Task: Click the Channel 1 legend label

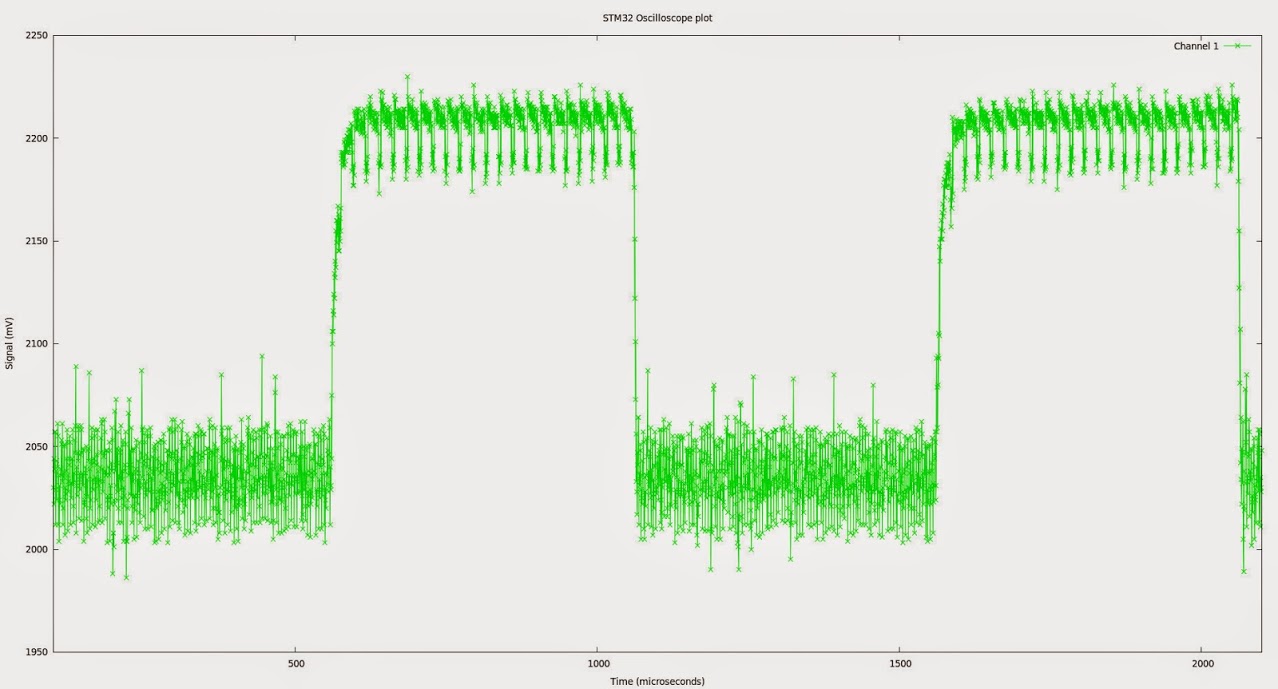Action: coord(1195,46)
